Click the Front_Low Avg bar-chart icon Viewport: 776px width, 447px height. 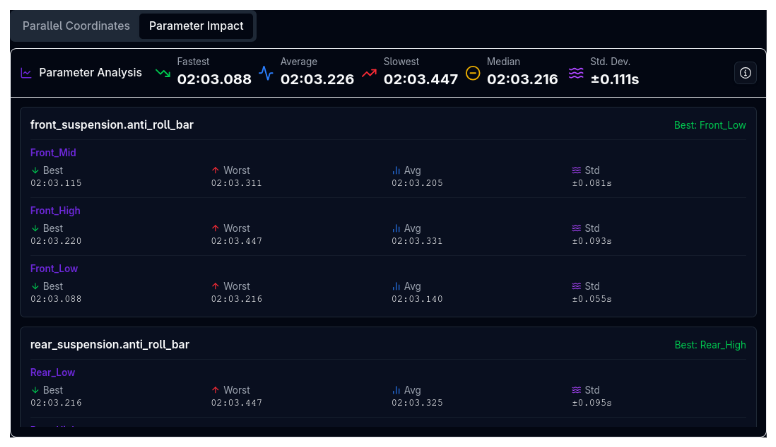tap(396, 287)
